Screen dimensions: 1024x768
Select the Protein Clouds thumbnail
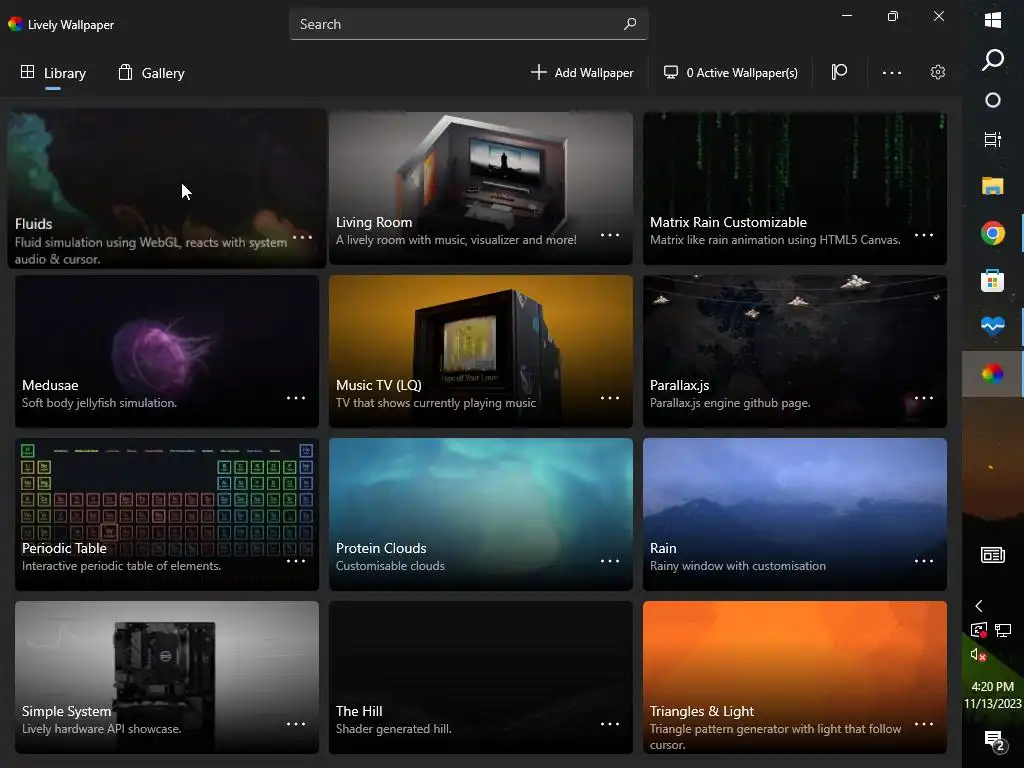point(481,514)
